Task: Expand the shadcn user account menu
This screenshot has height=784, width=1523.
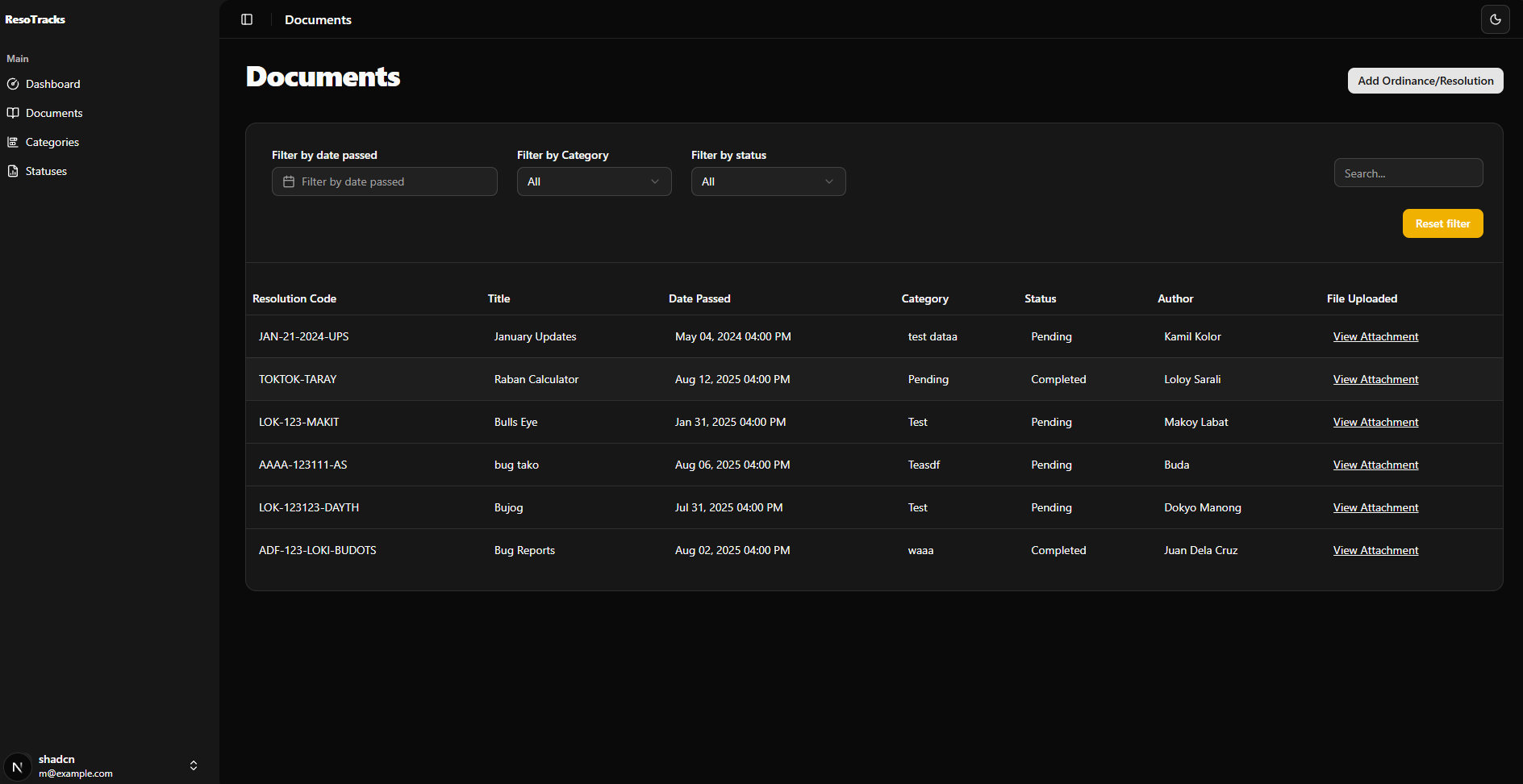Action: 193,765
